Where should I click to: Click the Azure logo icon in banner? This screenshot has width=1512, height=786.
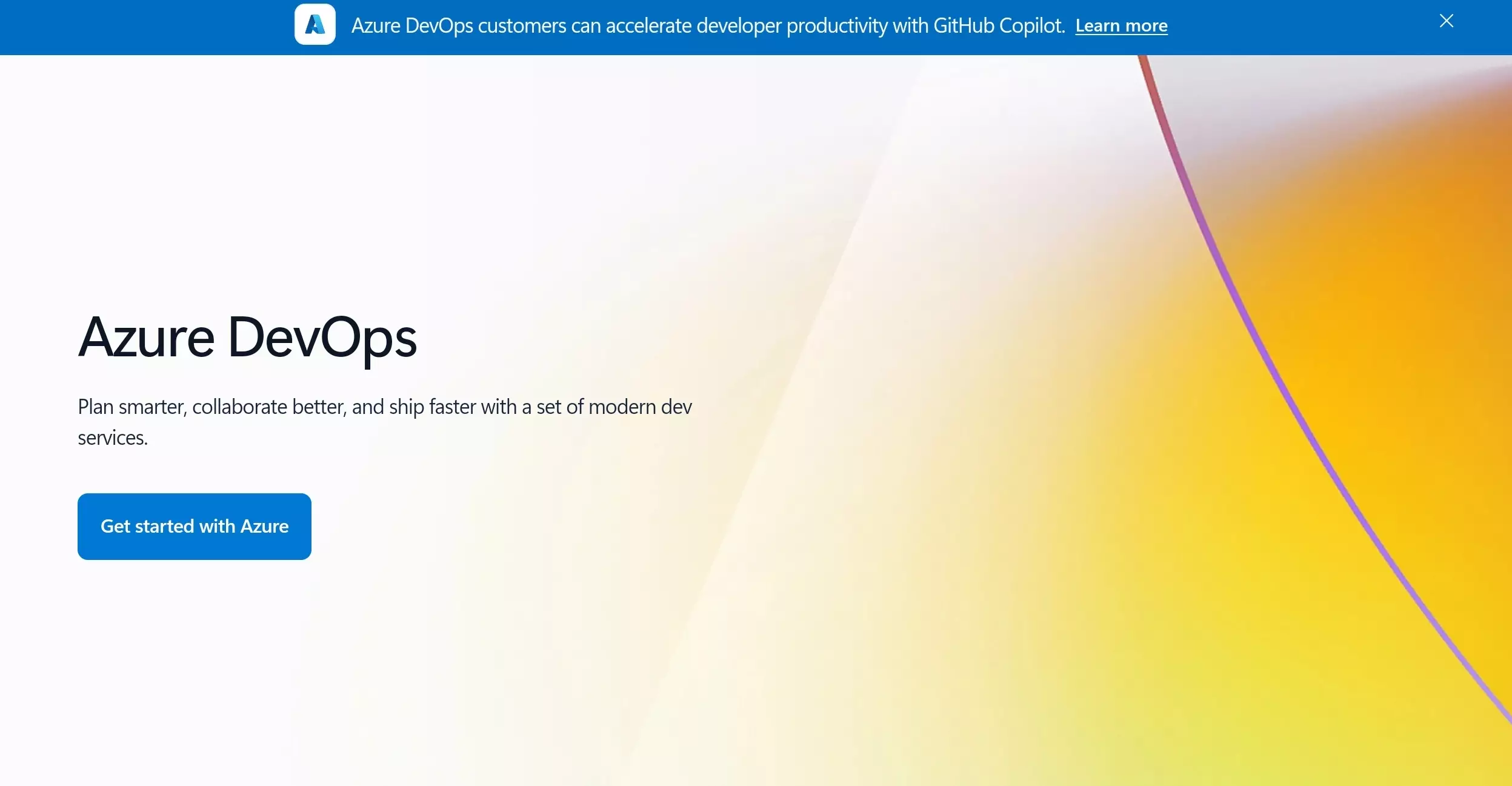(x=315, y=25)
